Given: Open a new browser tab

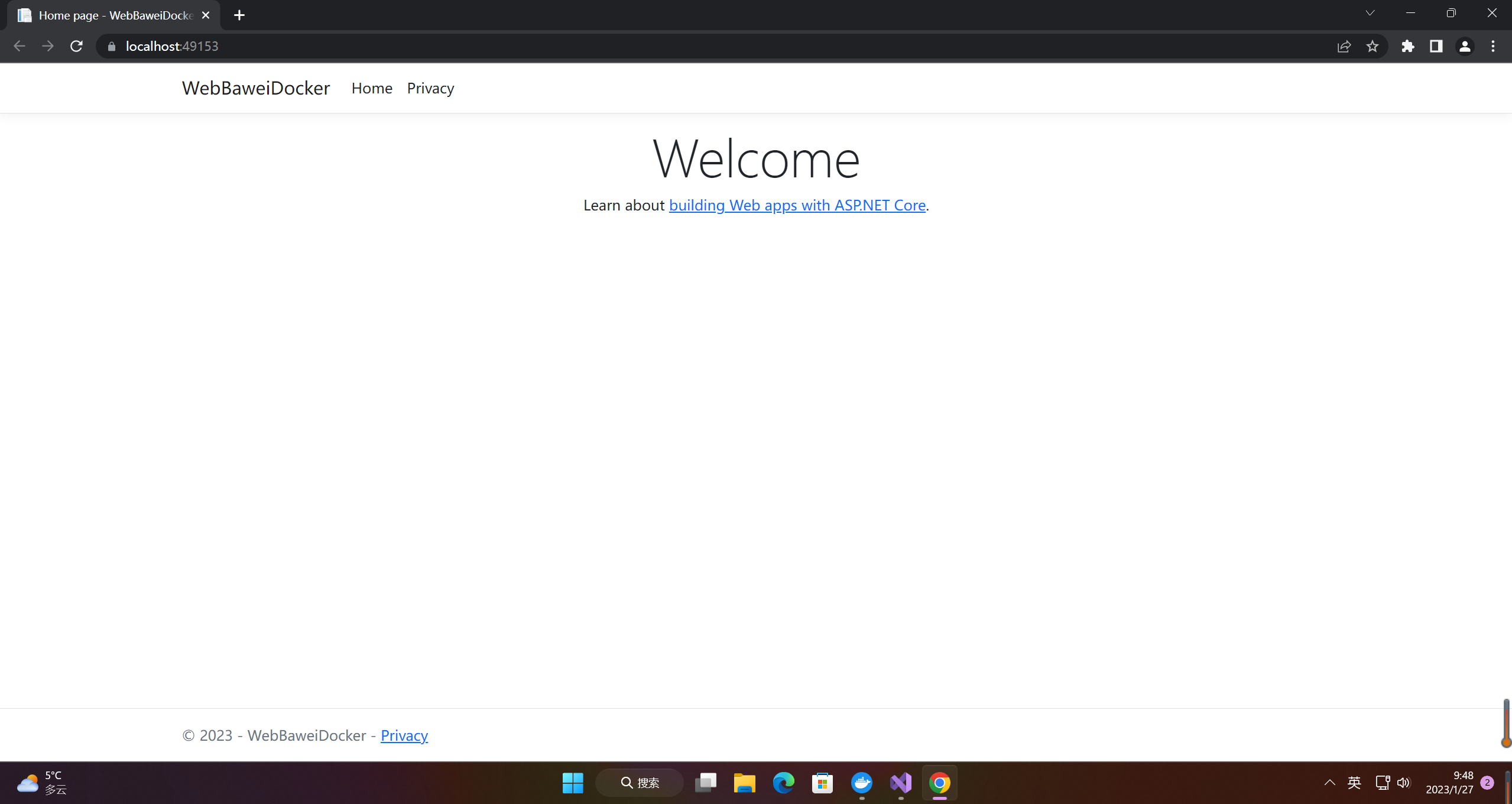Looking at the screenshot, I should [239, 15].
